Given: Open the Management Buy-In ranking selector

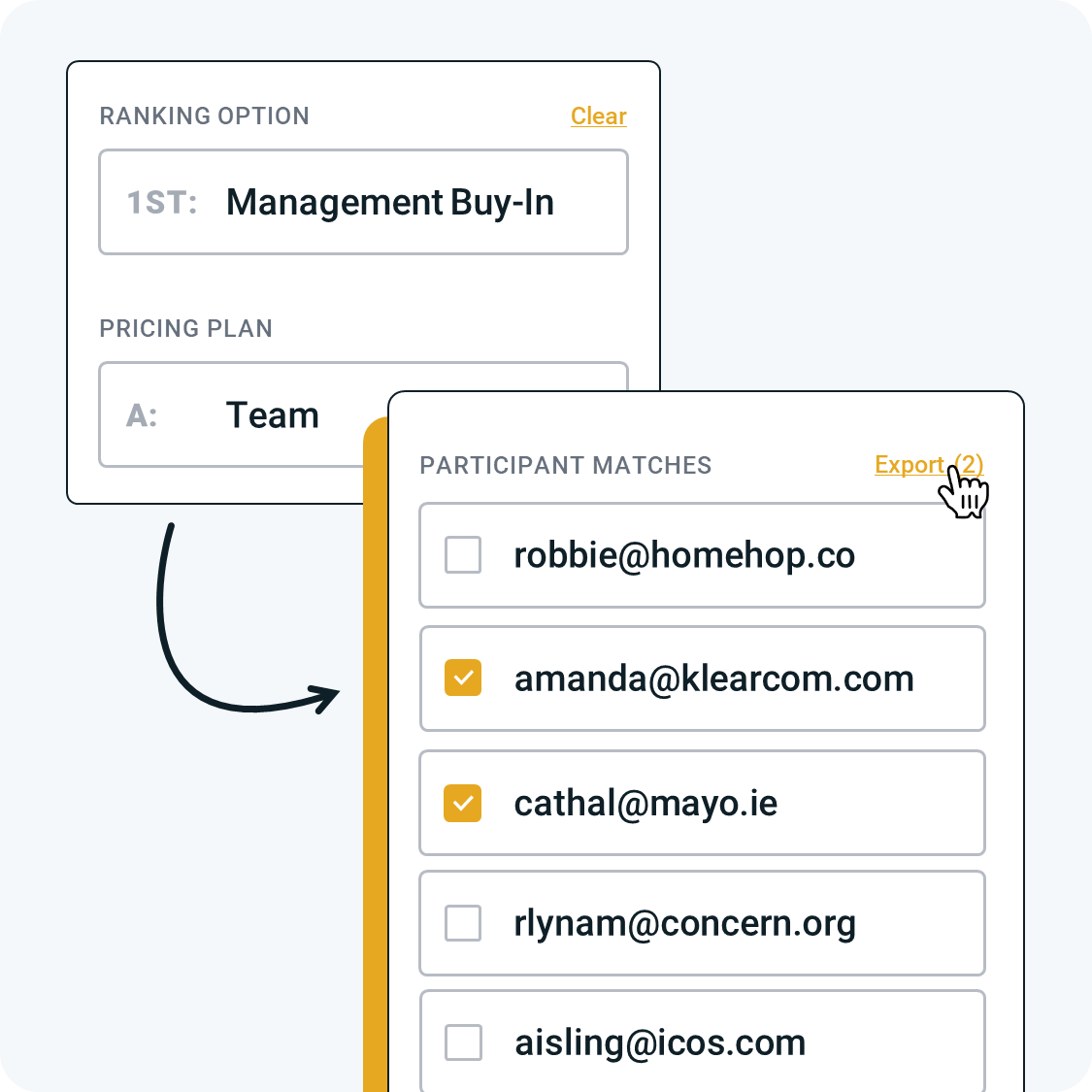Looking at the screenshot, I should 364,202.
